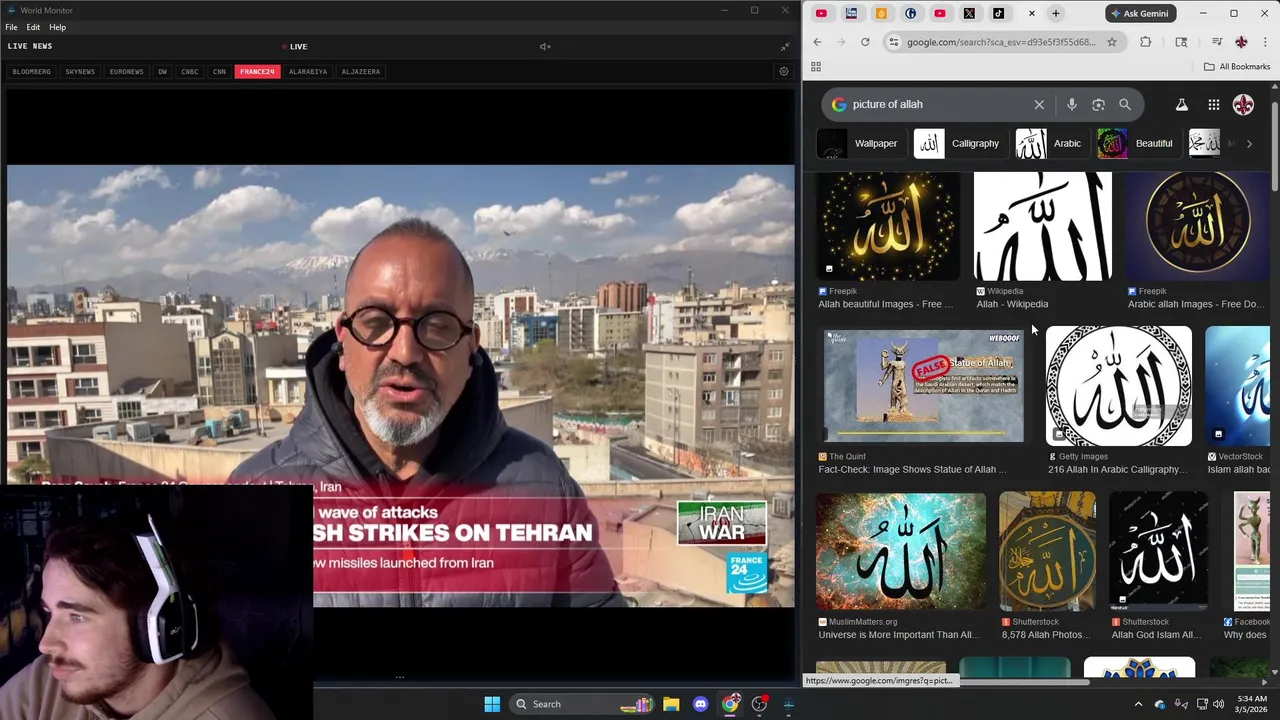This screenshot has height=720, width=1280.
Task: Open the Getty Images calligraphy thumbnail
Action: click(1119, 385)
